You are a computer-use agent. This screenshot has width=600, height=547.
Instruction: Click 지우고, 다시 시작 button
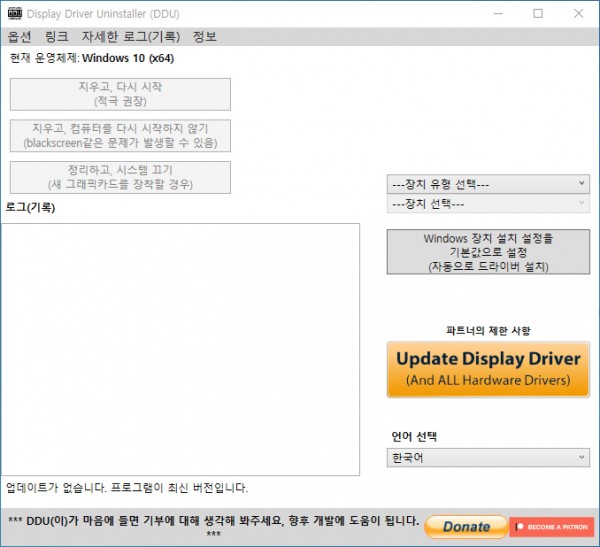point(120,94)
